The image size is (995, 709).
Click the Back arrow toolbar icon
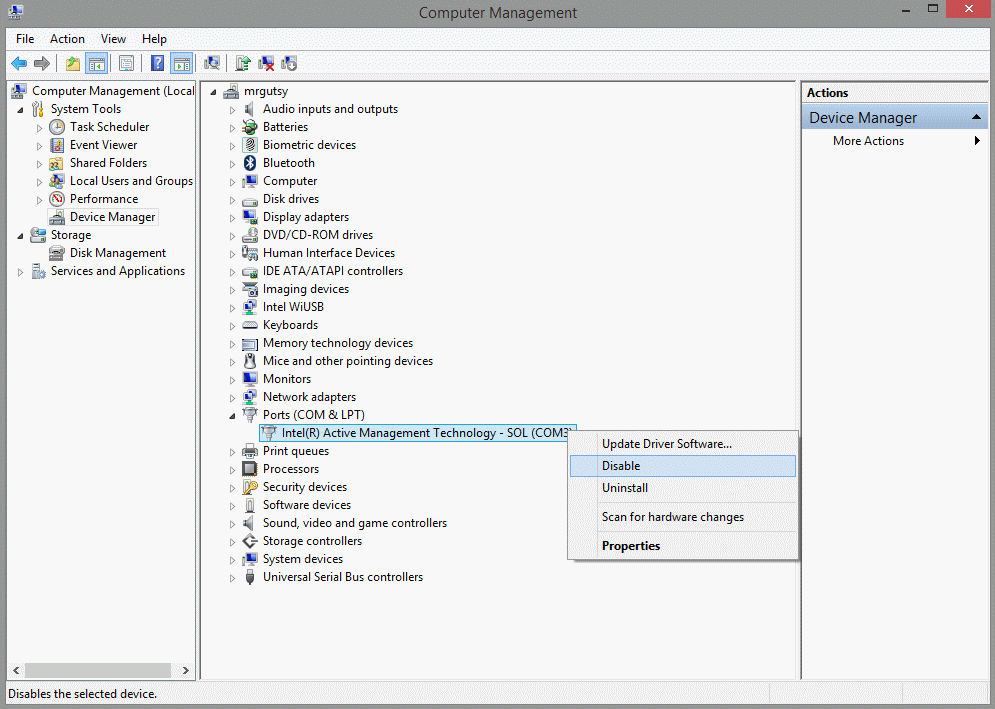(x=19, y=63)
